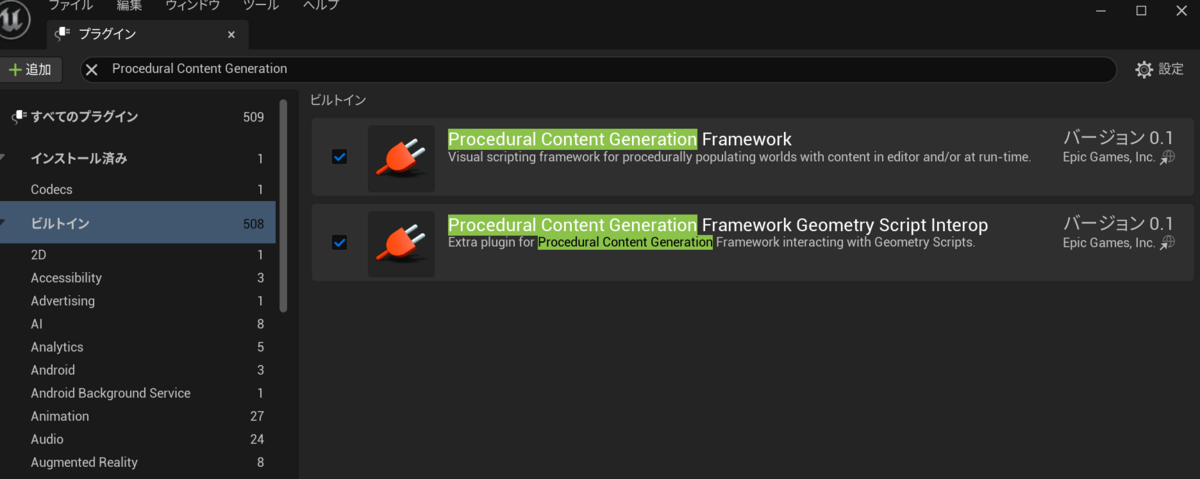Click the plug icon beside すべてのプラグイン
Screen dimensions: 1200x479
tap(18, 116)
